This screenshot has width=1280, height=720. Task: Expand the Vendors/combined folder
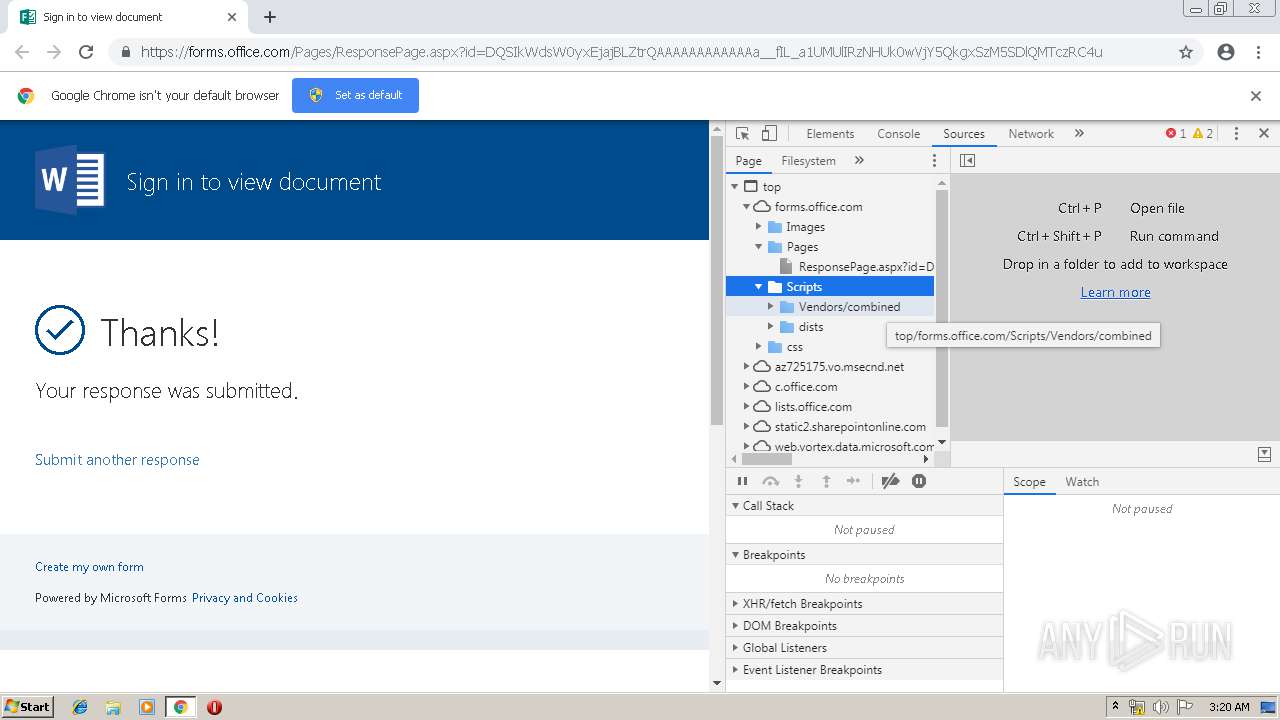pyautogui.click(x=771, y=306)
